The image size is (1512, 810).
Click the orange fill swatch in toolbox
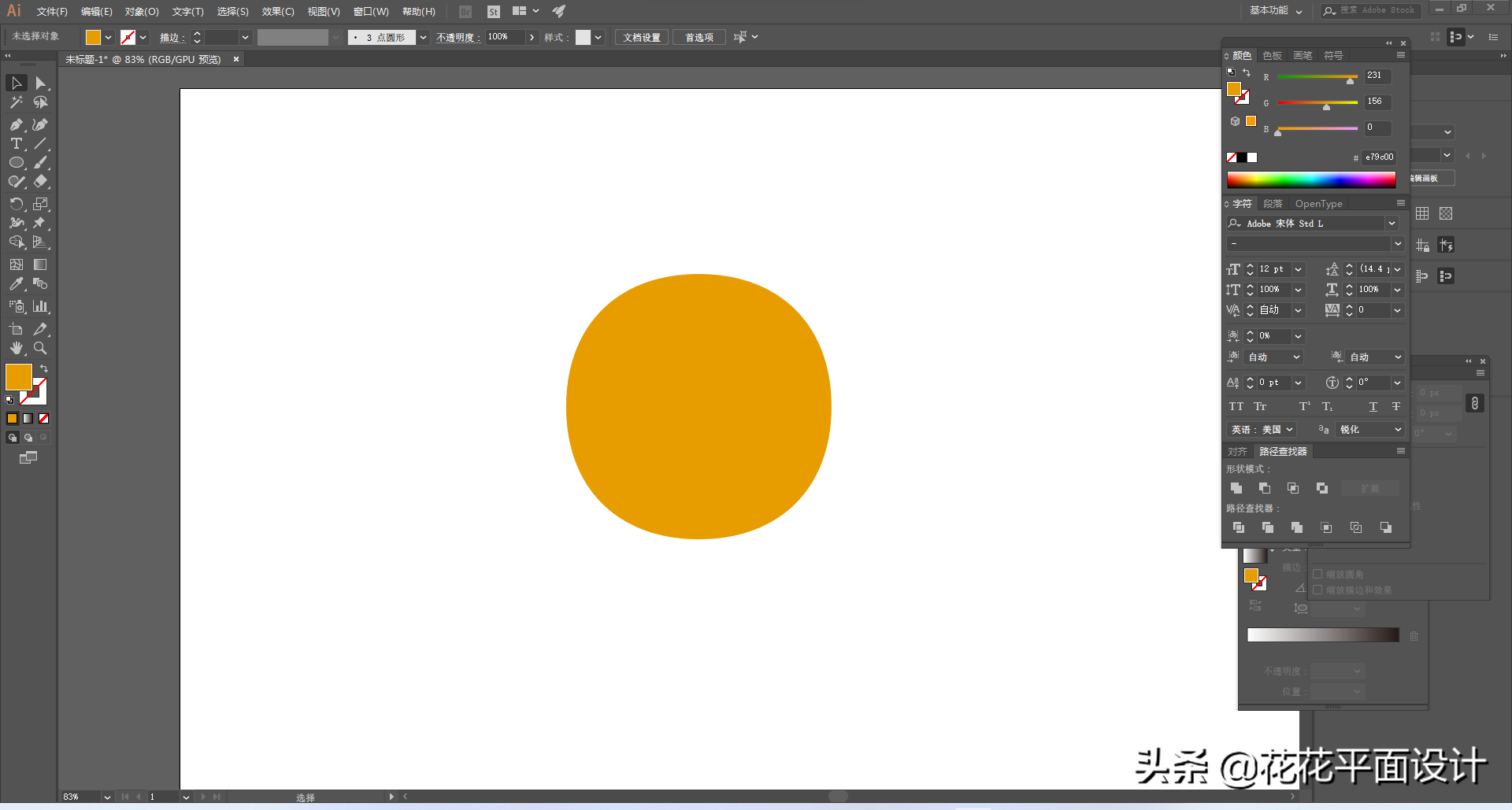[x=18, y=377]
